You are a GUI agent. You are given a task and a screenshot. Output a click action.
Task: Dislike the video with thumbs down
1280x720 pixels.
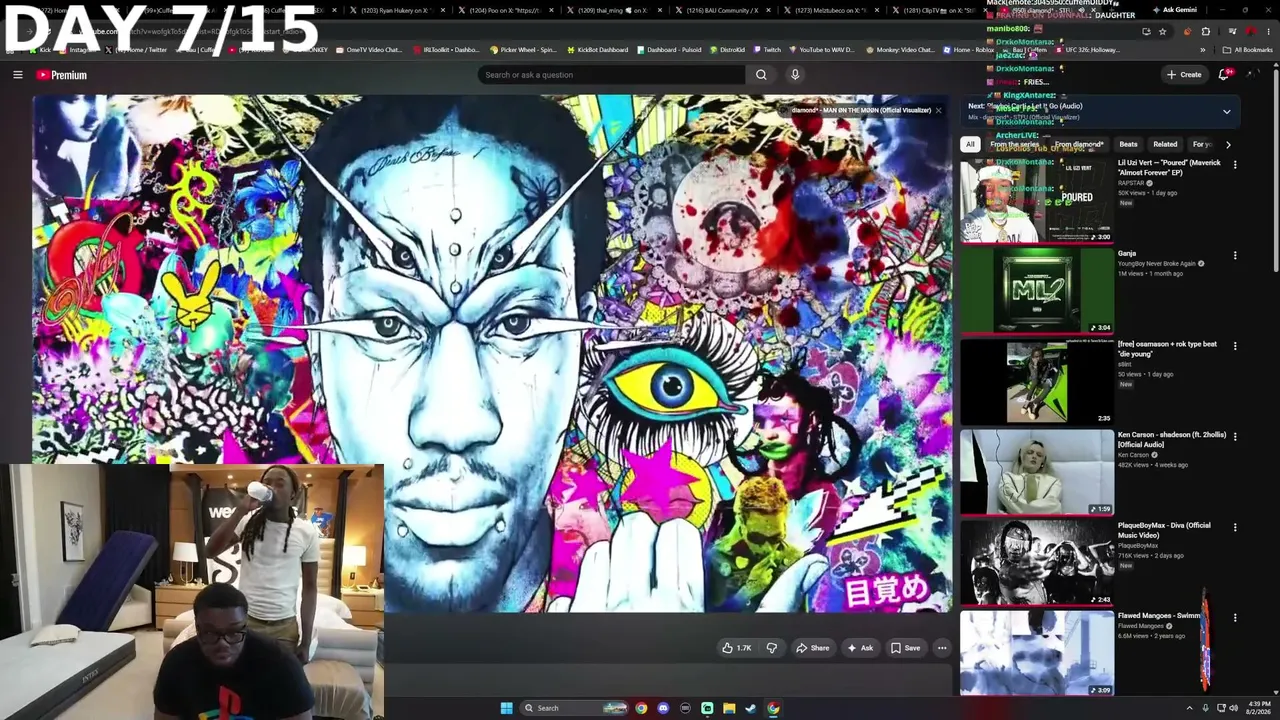pyautogui.click(x=771, y=648)
